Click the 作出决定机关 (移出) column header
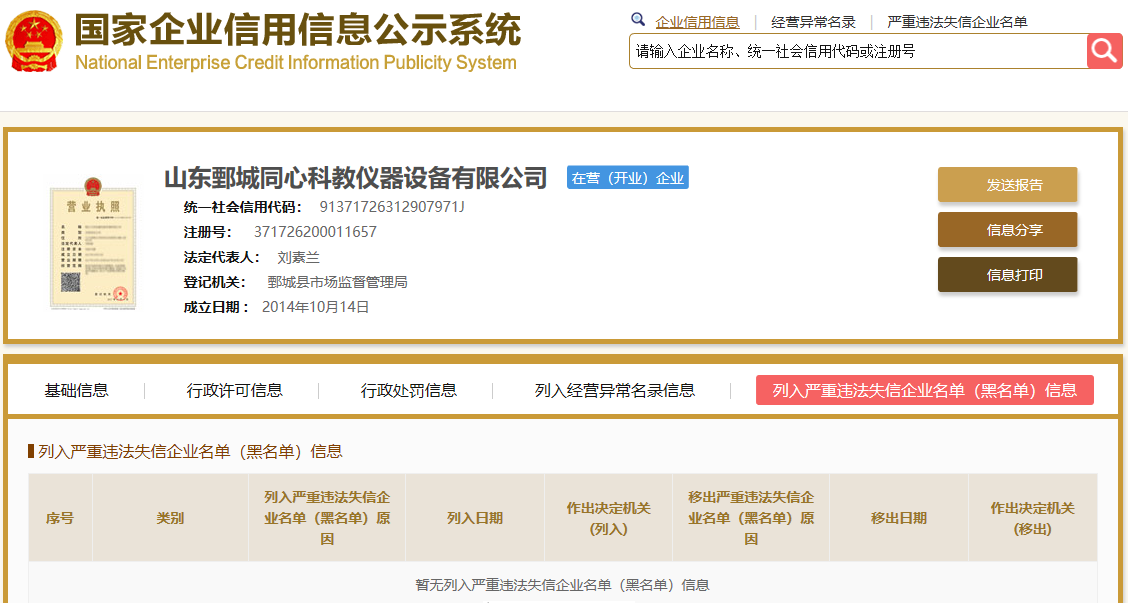This screenshot has width=1128, height=603. click(1032, 518)
